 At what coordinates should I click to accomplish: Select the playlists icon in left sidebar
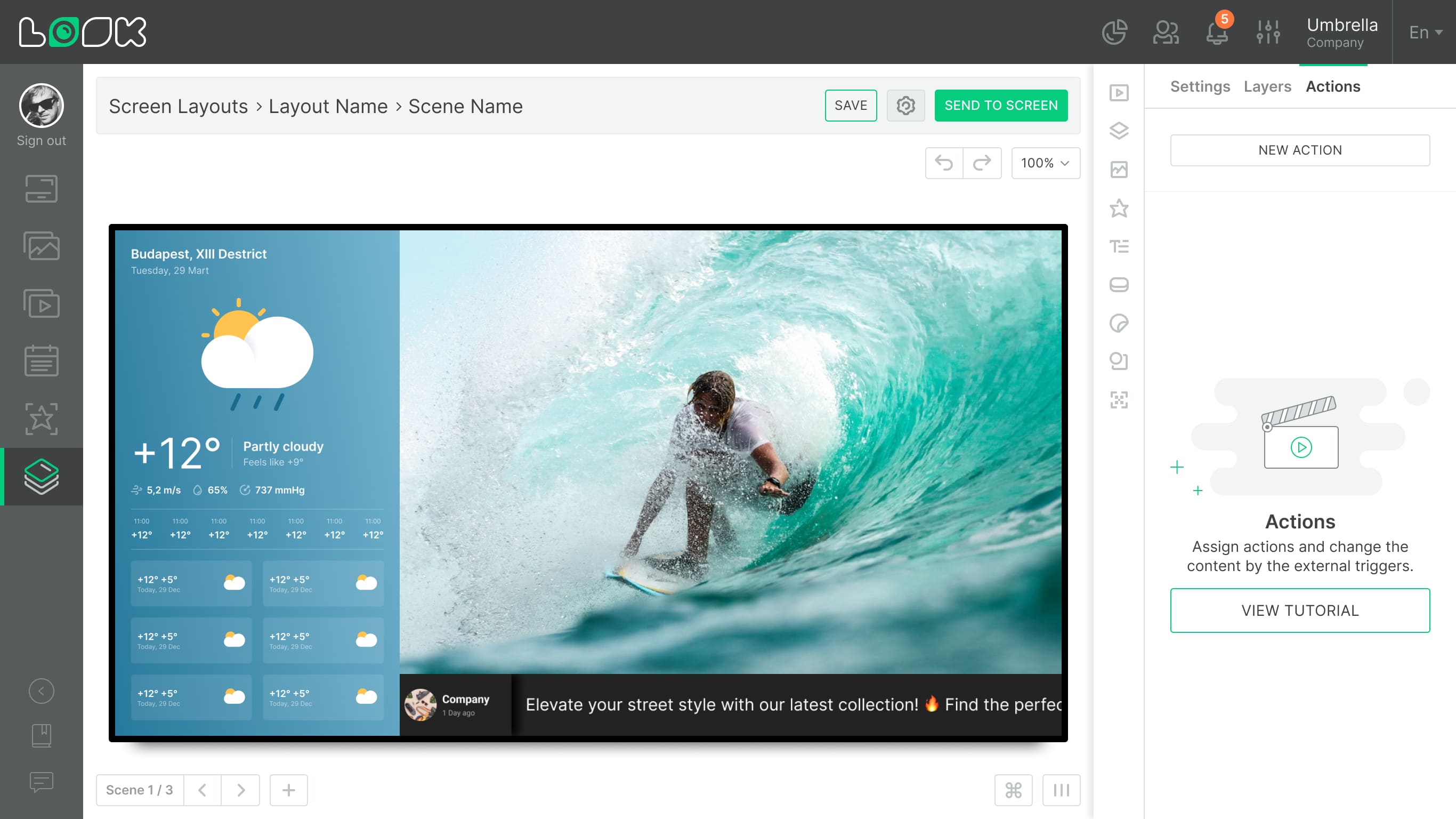click(x=41, y=304)
